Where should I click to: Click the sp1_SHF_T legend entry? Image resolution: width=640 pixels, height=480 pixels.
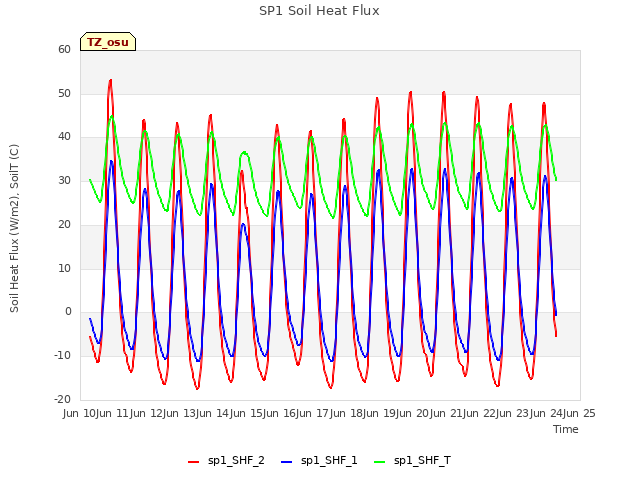coord(412,461)
